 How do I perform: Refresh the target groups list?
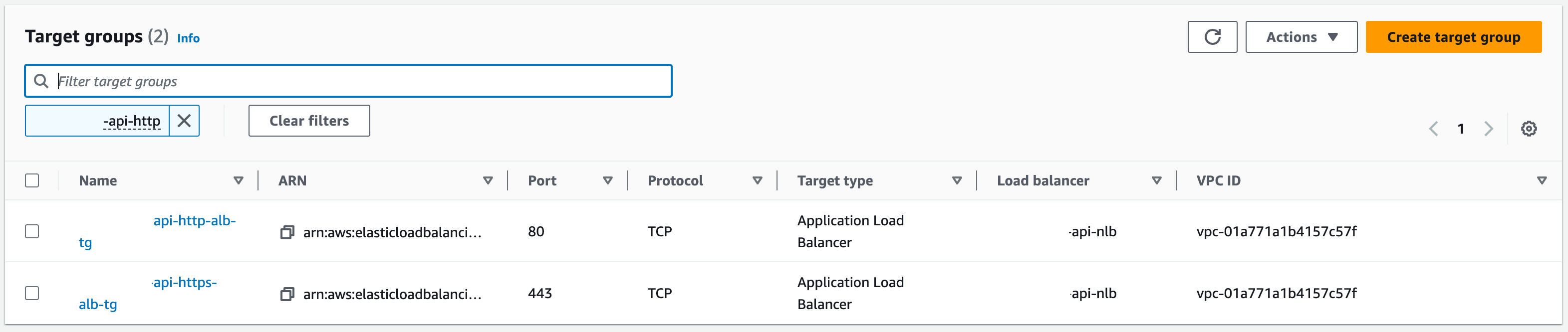click(x=1211, y=37)
